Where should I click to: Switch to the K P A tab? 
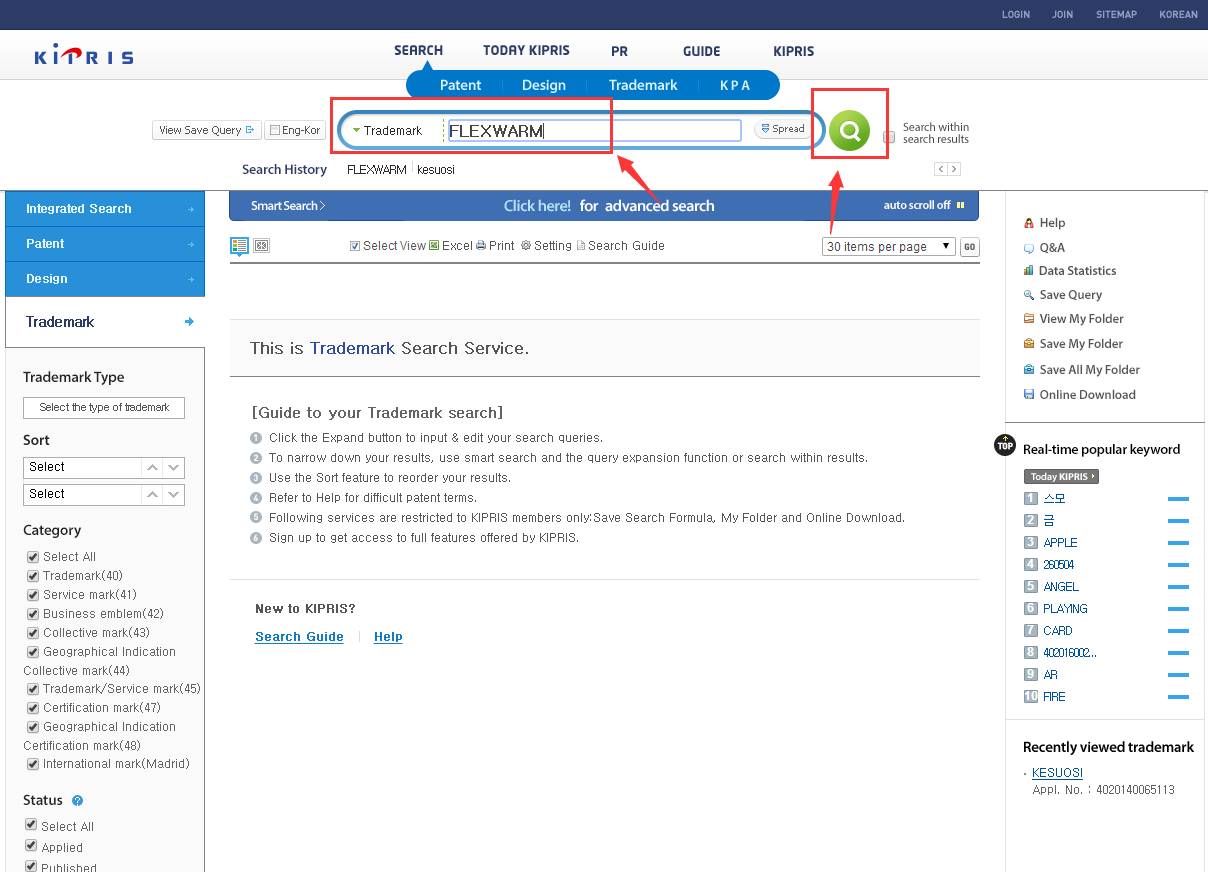[735, 85]
